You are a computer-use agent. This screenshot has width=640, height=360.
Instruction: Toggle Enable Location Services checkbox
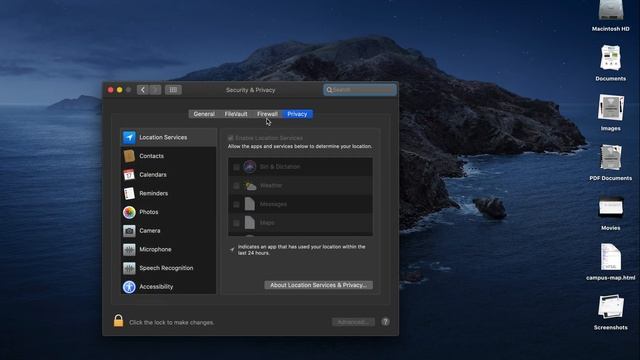click(x=231, y=138)
